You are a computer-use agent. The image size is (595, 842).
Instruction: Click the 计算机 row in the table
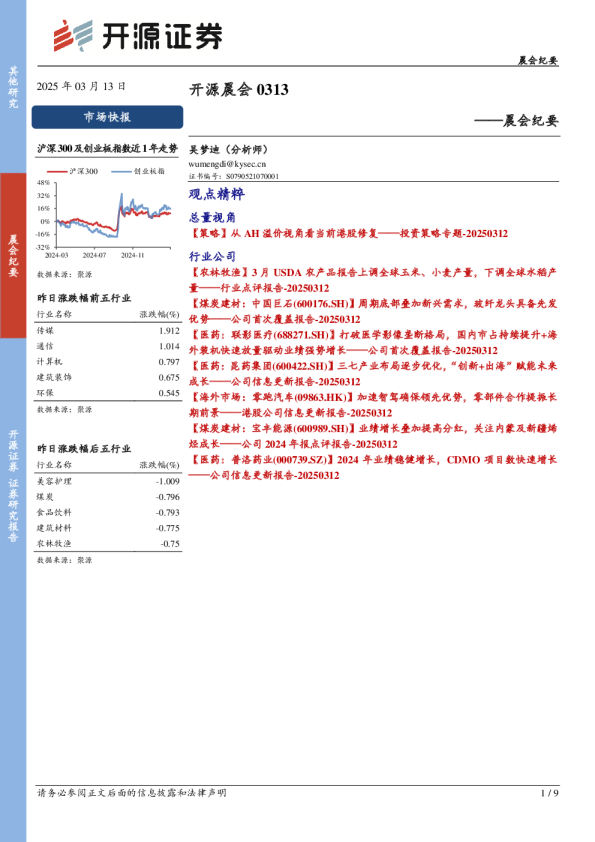click(108, 362)
